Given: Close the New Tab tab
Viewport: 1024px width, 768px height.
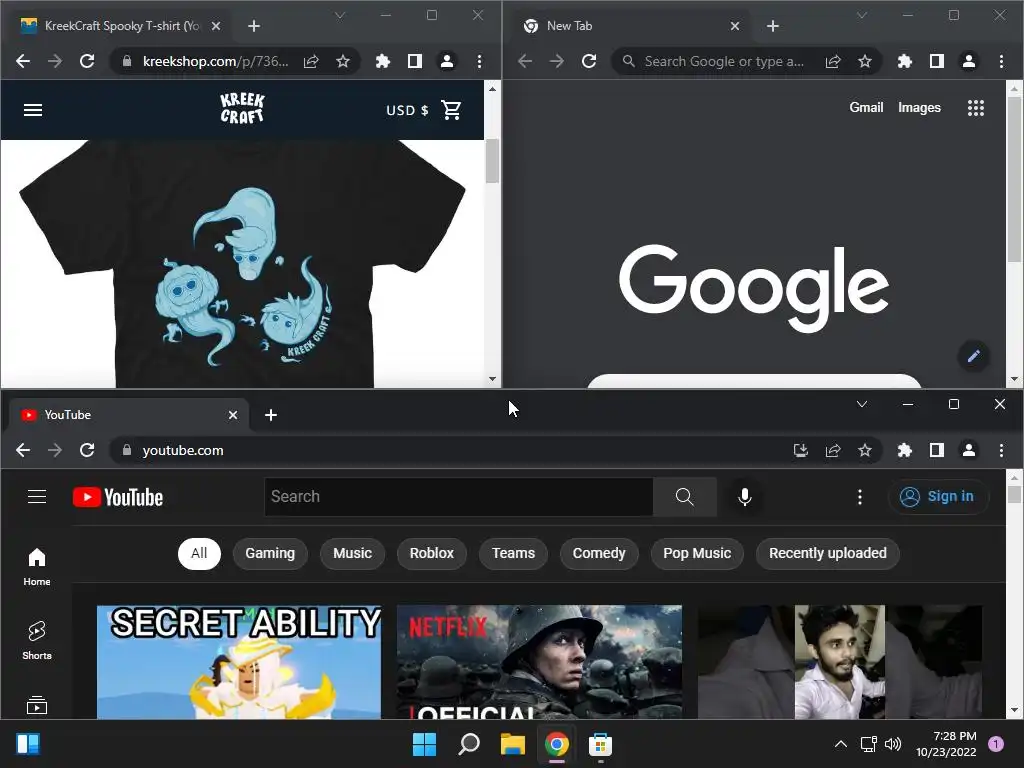Looking at the screenshot, I should [x=735, y=26].
